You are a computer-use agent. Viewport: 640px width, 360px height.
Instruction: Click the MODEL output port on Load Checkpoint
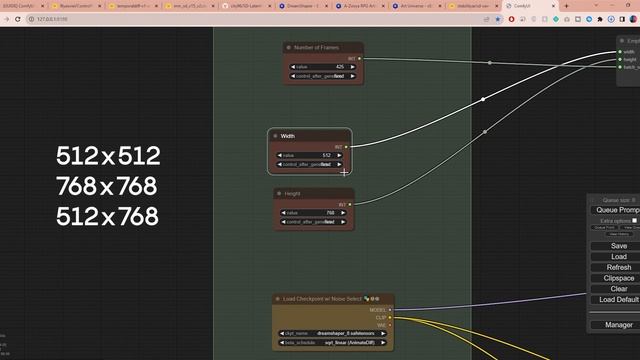click(390, 310)
